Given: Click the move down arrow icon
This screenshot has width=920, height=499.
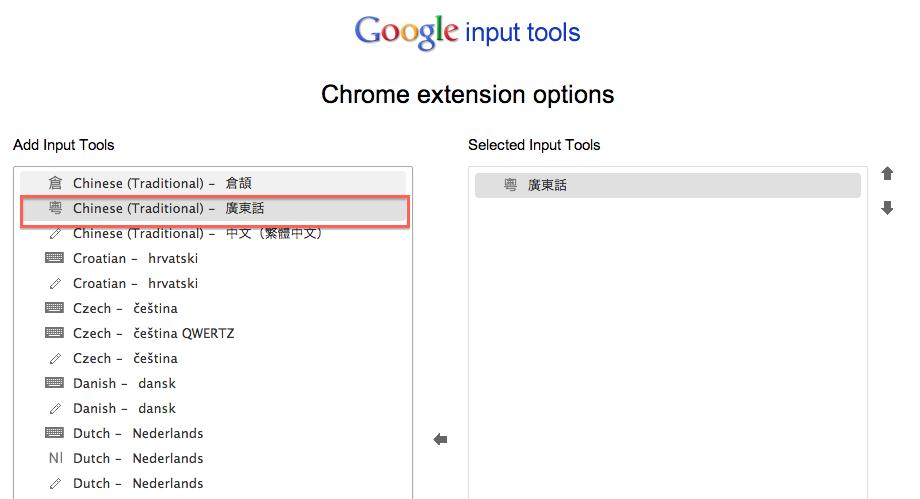Looking at the screenshot, I should 887,208.
